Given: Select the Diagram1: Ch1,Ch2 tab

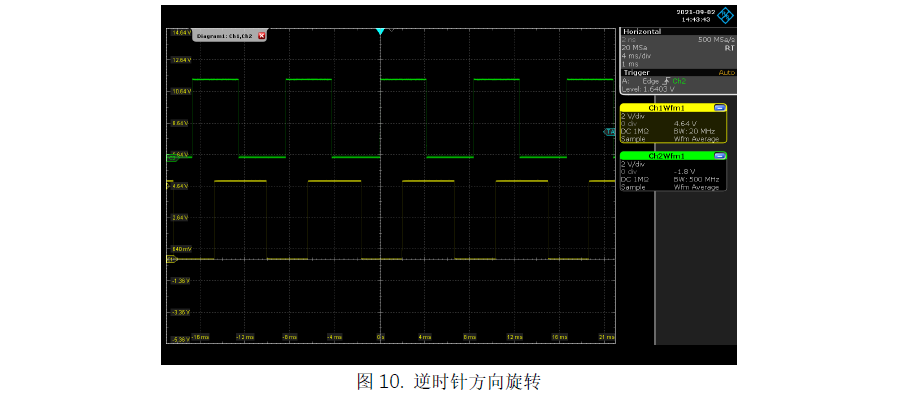Looking at the screenshot, I should (x=224, y=36).
